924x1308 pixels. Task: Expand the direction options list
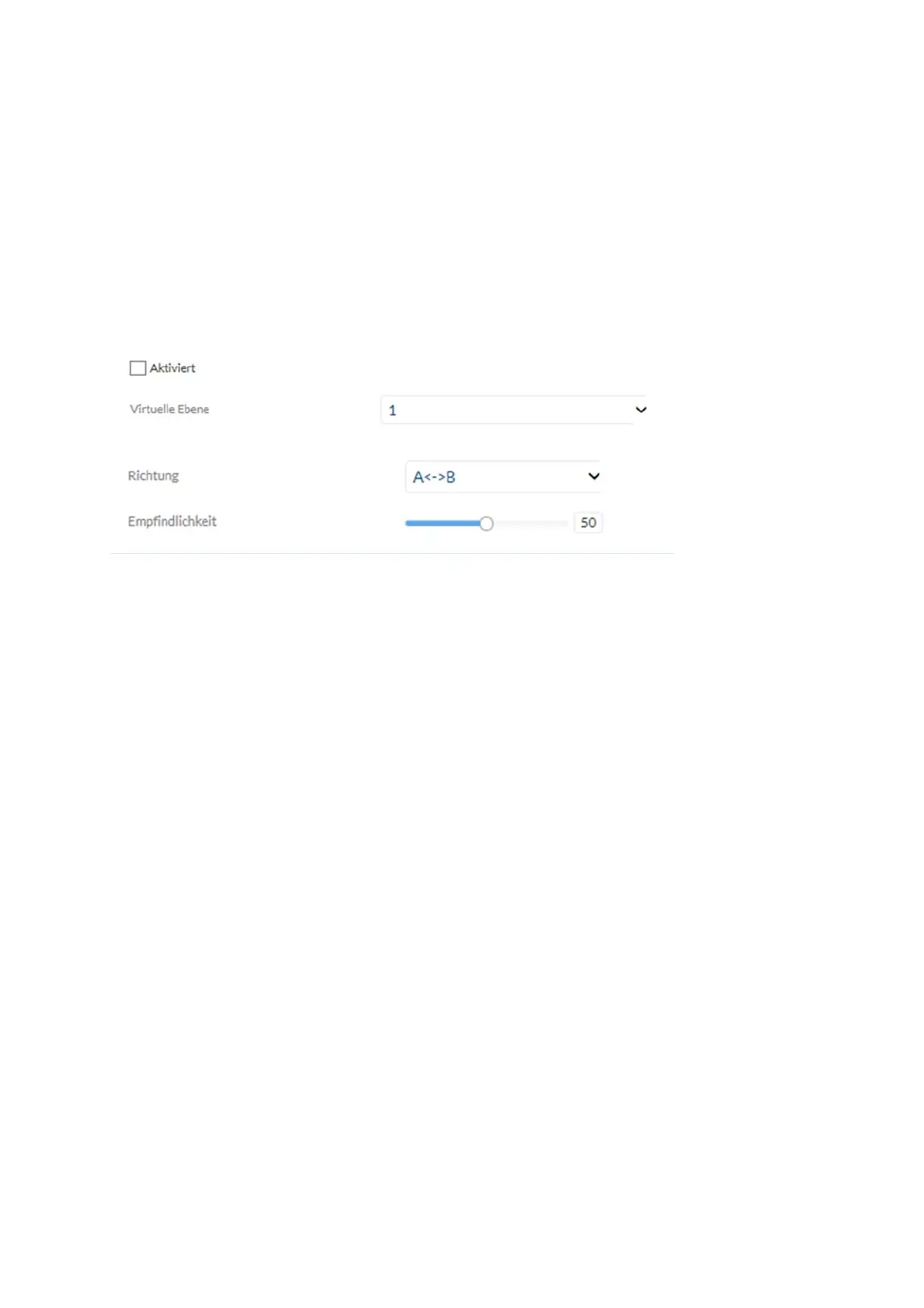click(x=502, y=477)
